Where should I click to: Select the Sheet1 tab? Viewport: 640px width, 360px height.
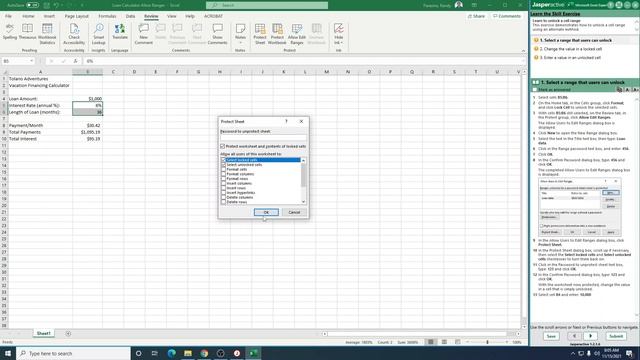(44, 333)
